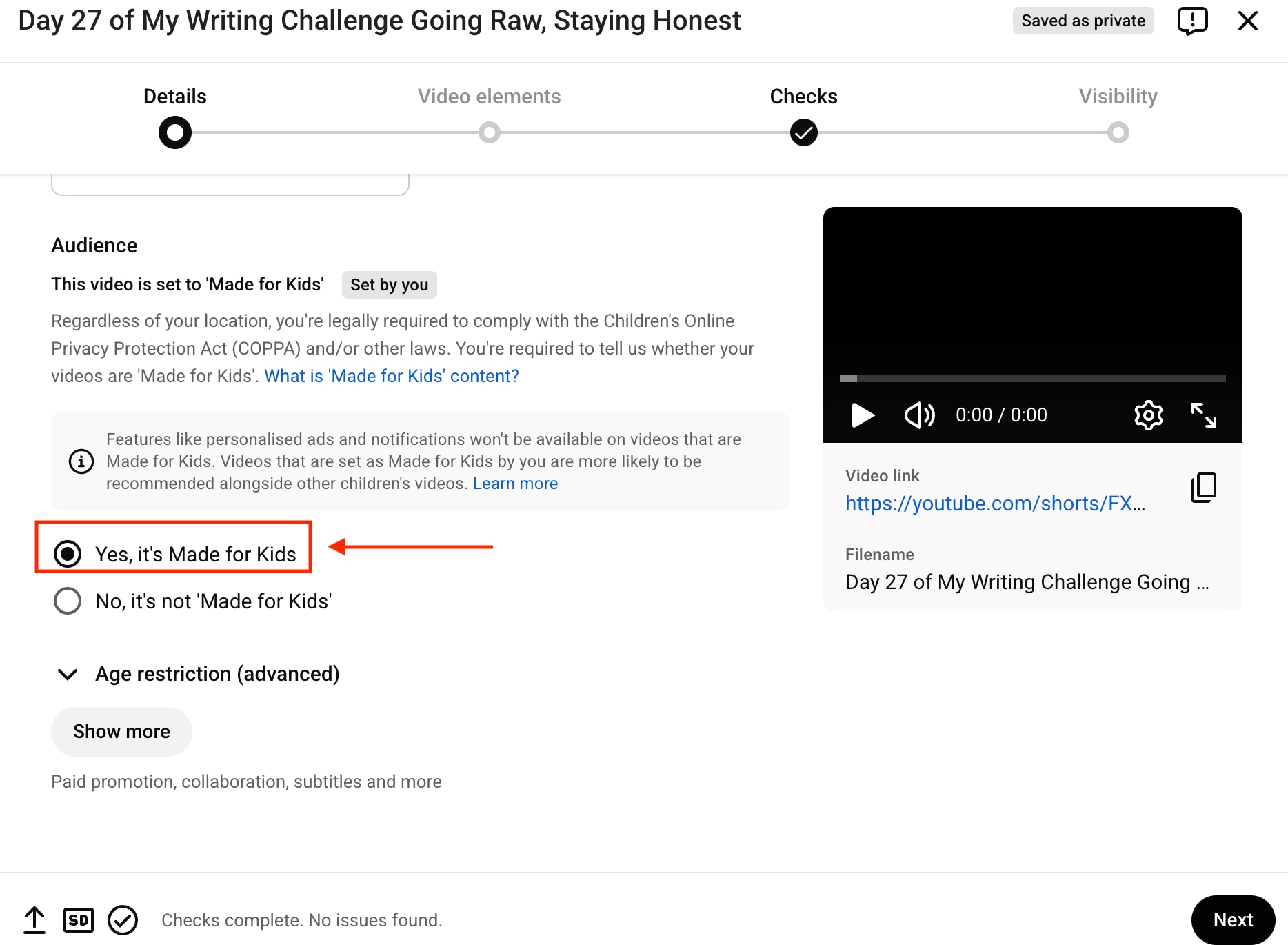Image resolution: width=1288 pixels, height=945 pixels.
Task: Open the send feedback icon
Action: tap(1193, 21)
